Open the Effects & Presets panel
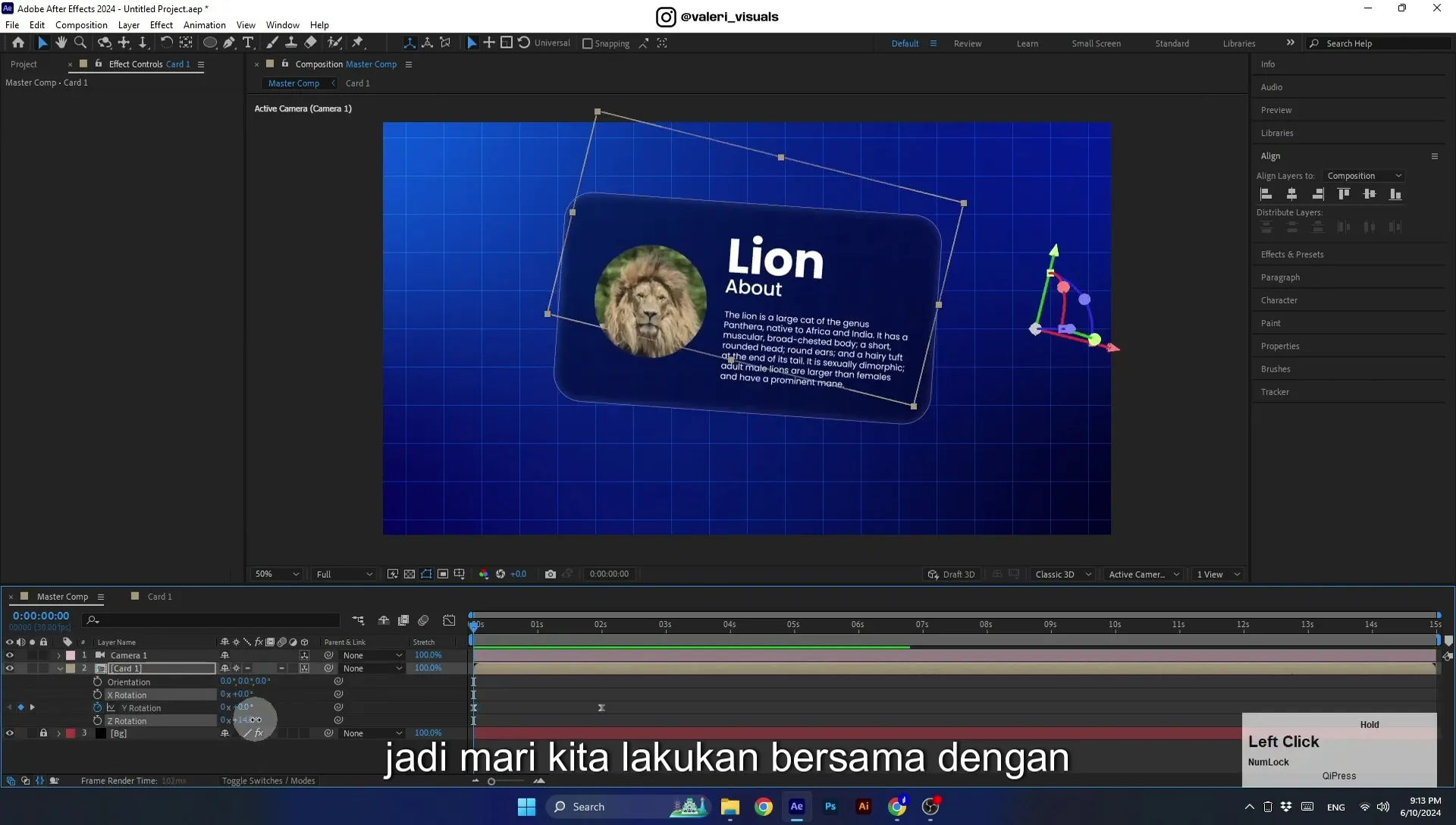 (x=1291, y=255)
